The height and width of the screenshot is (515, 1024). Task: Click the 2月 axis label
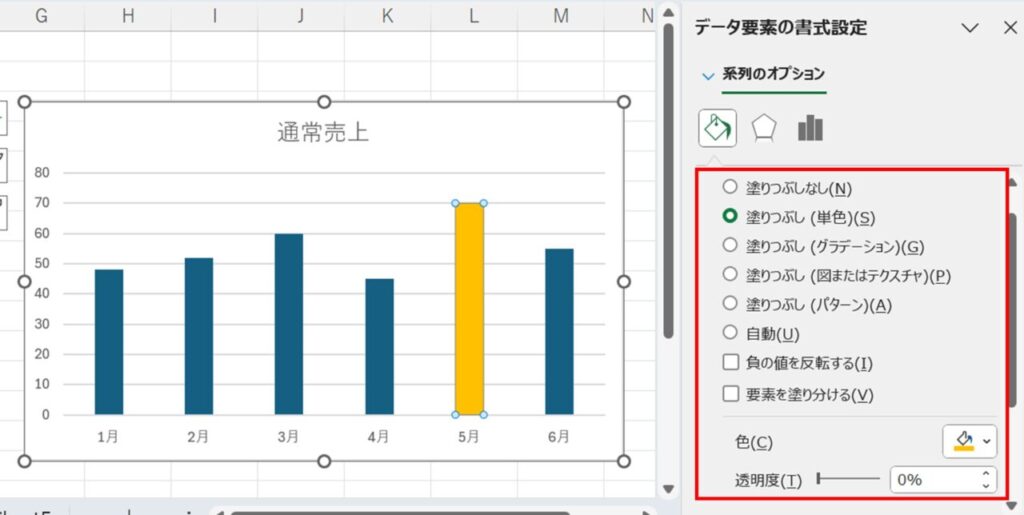point(198,437)
